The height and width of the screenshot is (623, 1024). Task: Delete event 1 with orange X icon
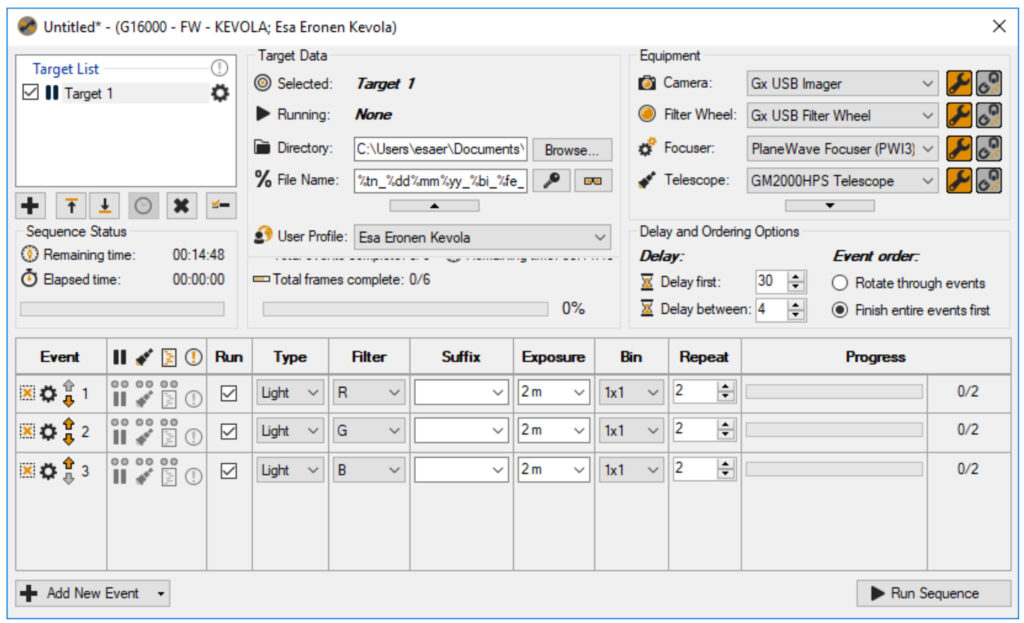pyautogui.click(x=27, y=393)
